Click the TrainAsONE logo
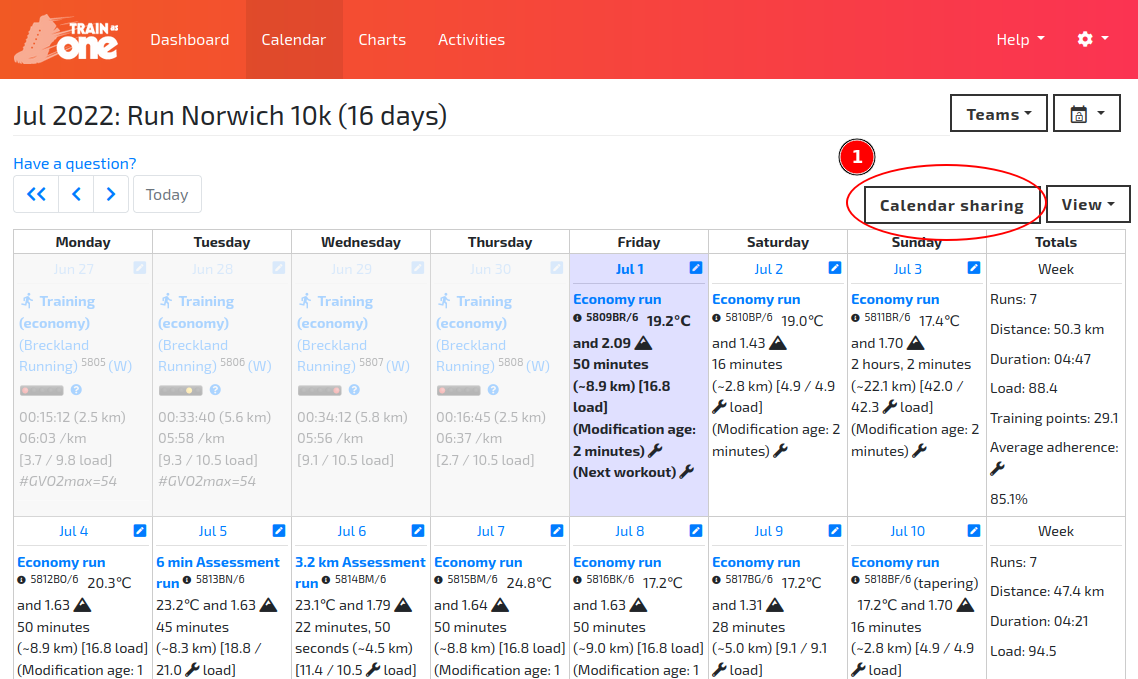The width and height of the screenshot is (1138, 679). click(64, 39)
